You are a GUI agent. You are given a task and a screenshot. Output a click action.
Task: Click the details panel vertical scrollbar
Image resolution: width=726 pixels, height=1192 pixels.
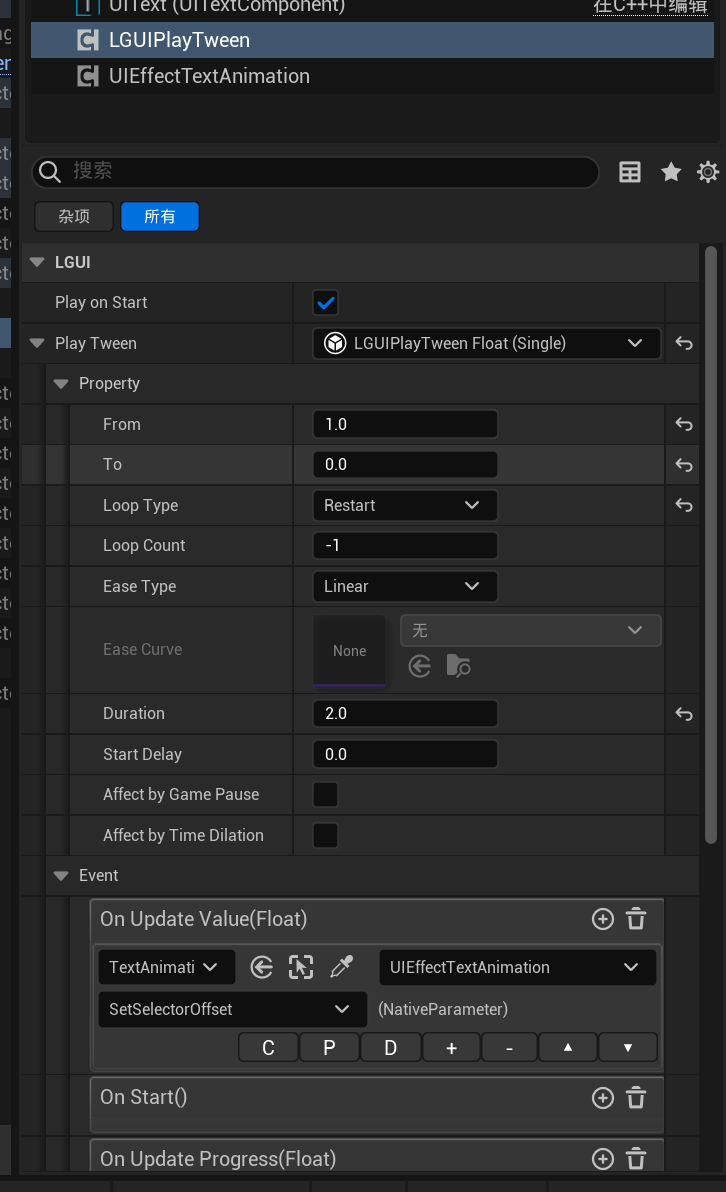(x=711, y=540)
